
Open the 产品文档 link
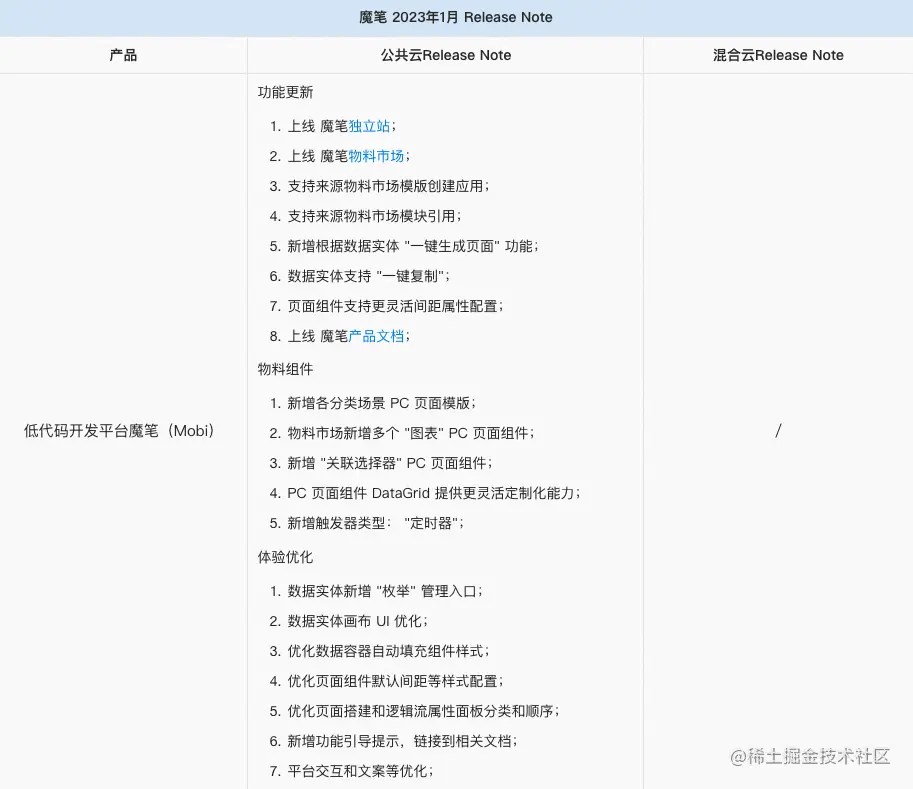click(376, 336)
